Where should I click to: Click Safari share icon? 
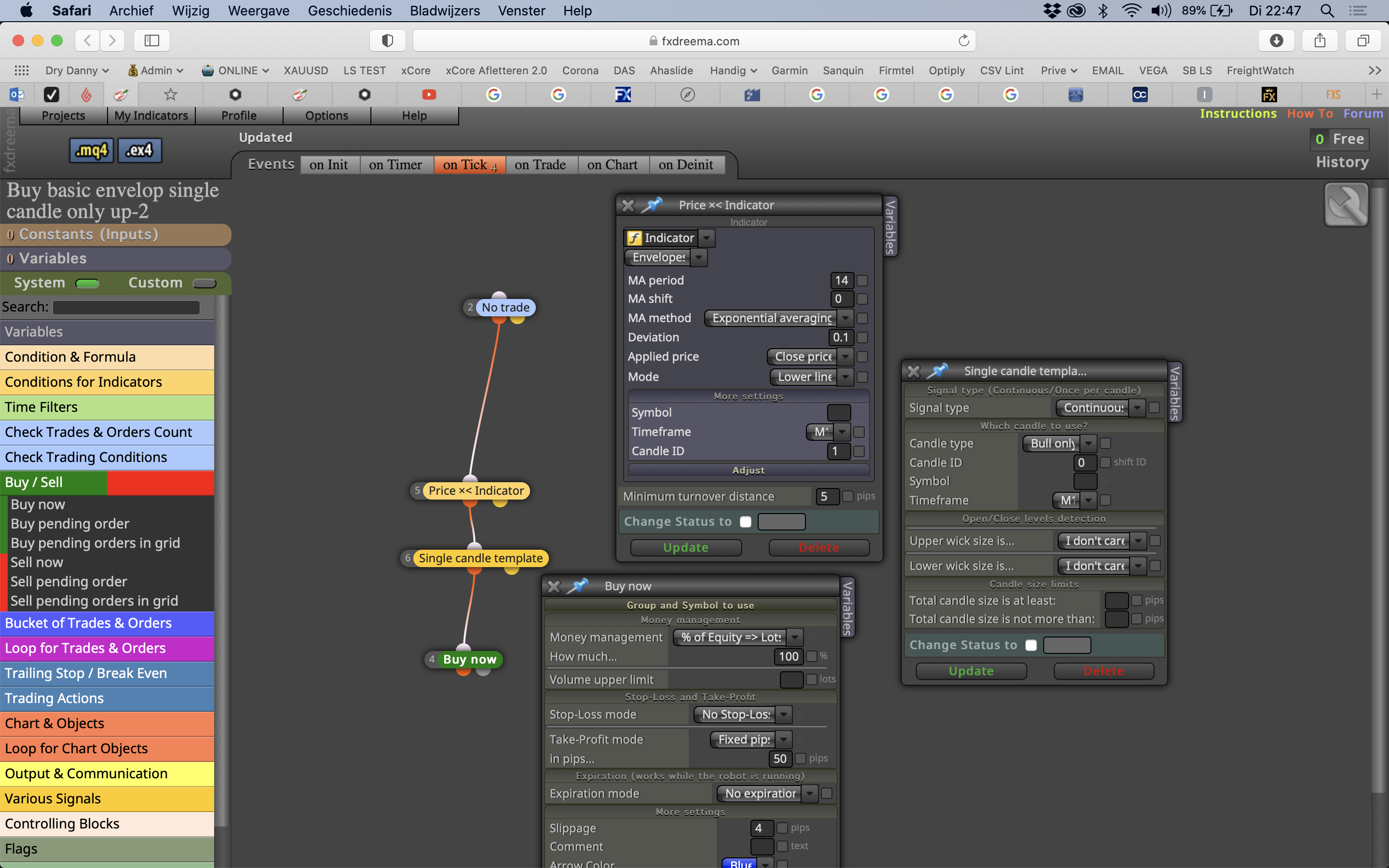coord(1320,40)
